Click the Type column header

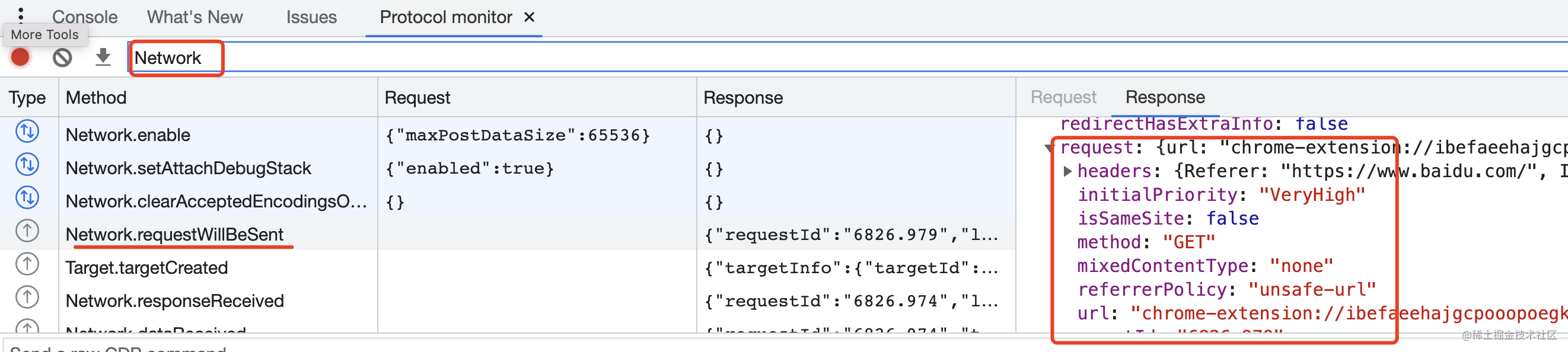tap(27, 98)
